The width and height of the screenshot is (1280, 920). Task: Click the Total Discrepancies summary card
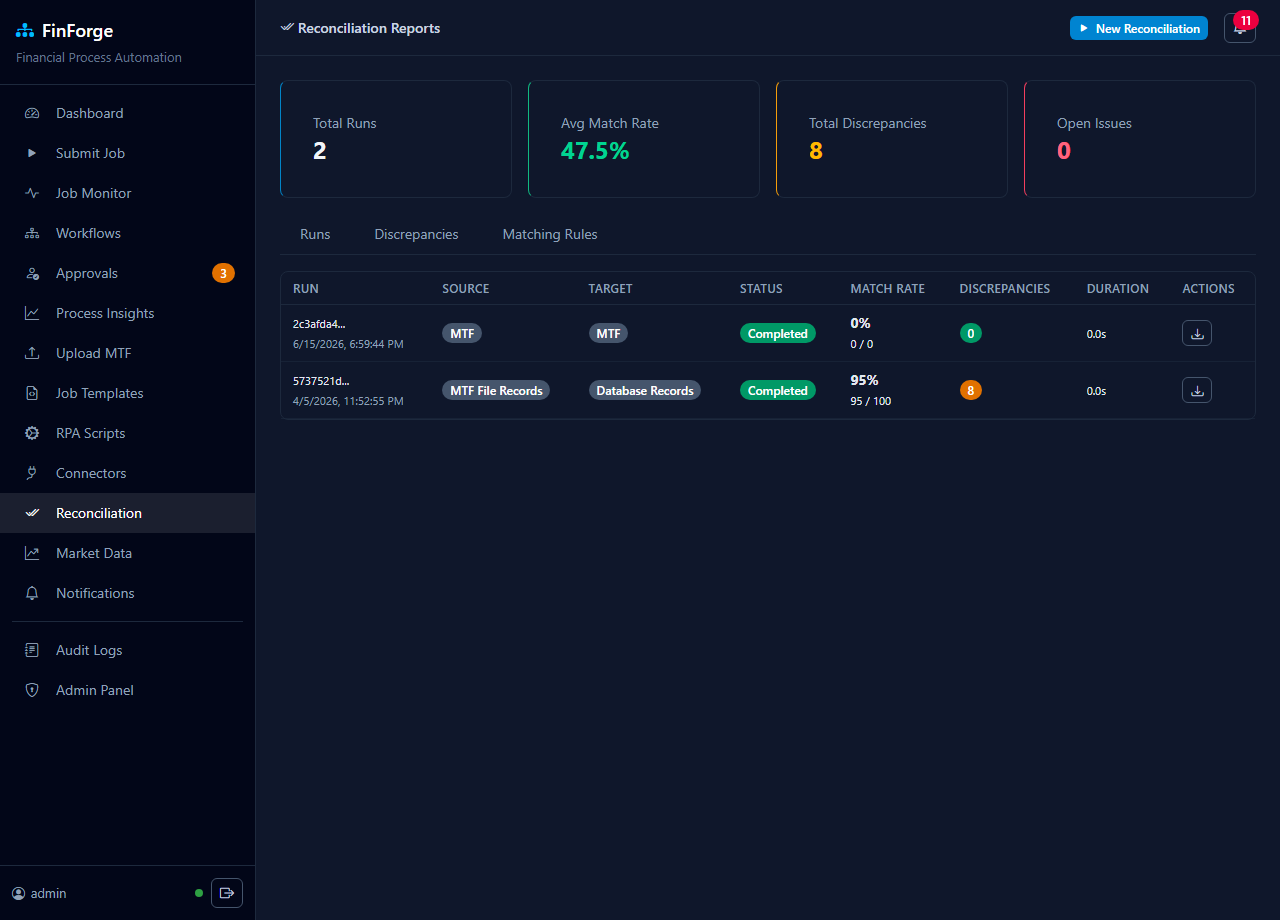click(x=892, y=139)
